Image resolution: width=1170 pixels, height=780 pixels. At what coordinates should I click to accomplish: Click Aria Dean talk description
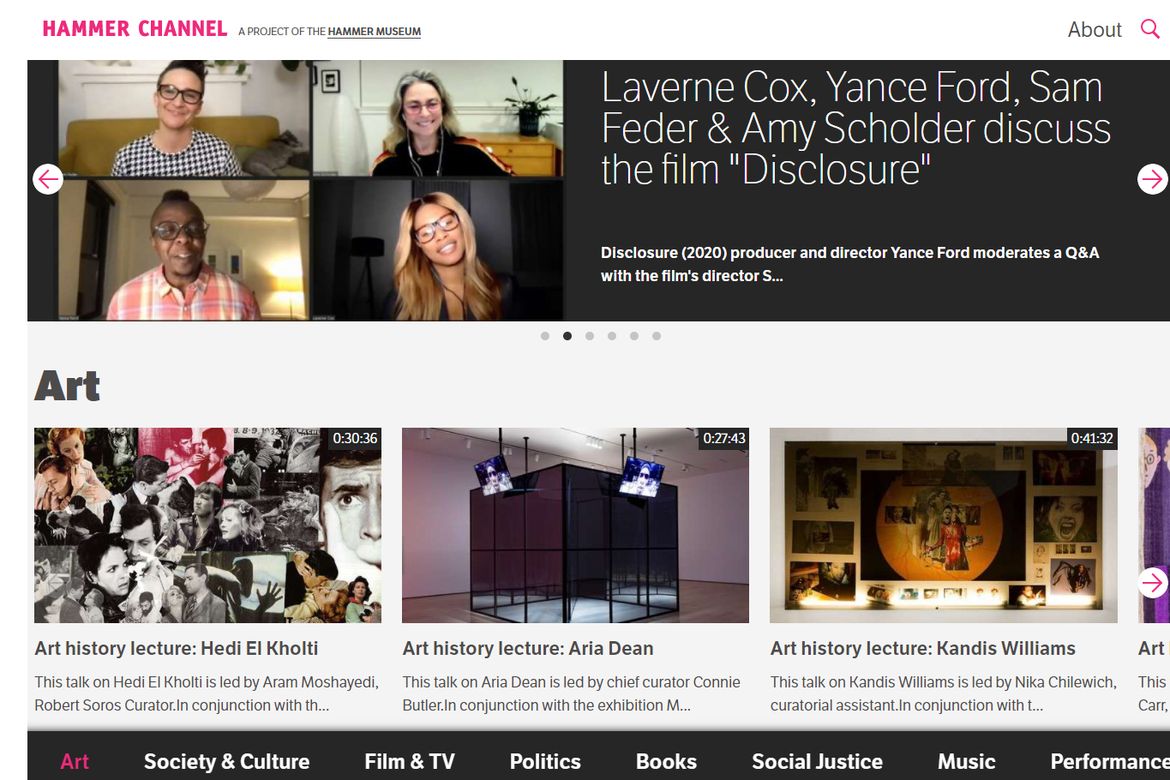click(572, 693)
